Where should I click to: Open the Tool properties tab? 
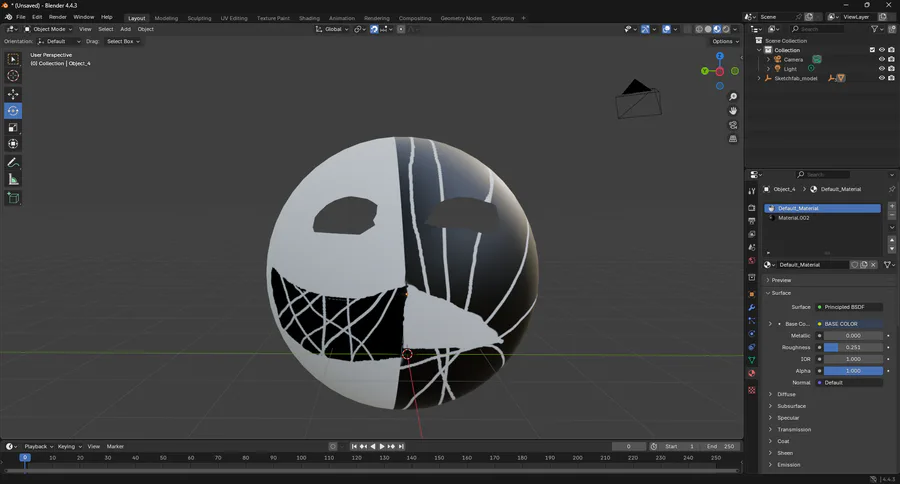coord(752,191)
